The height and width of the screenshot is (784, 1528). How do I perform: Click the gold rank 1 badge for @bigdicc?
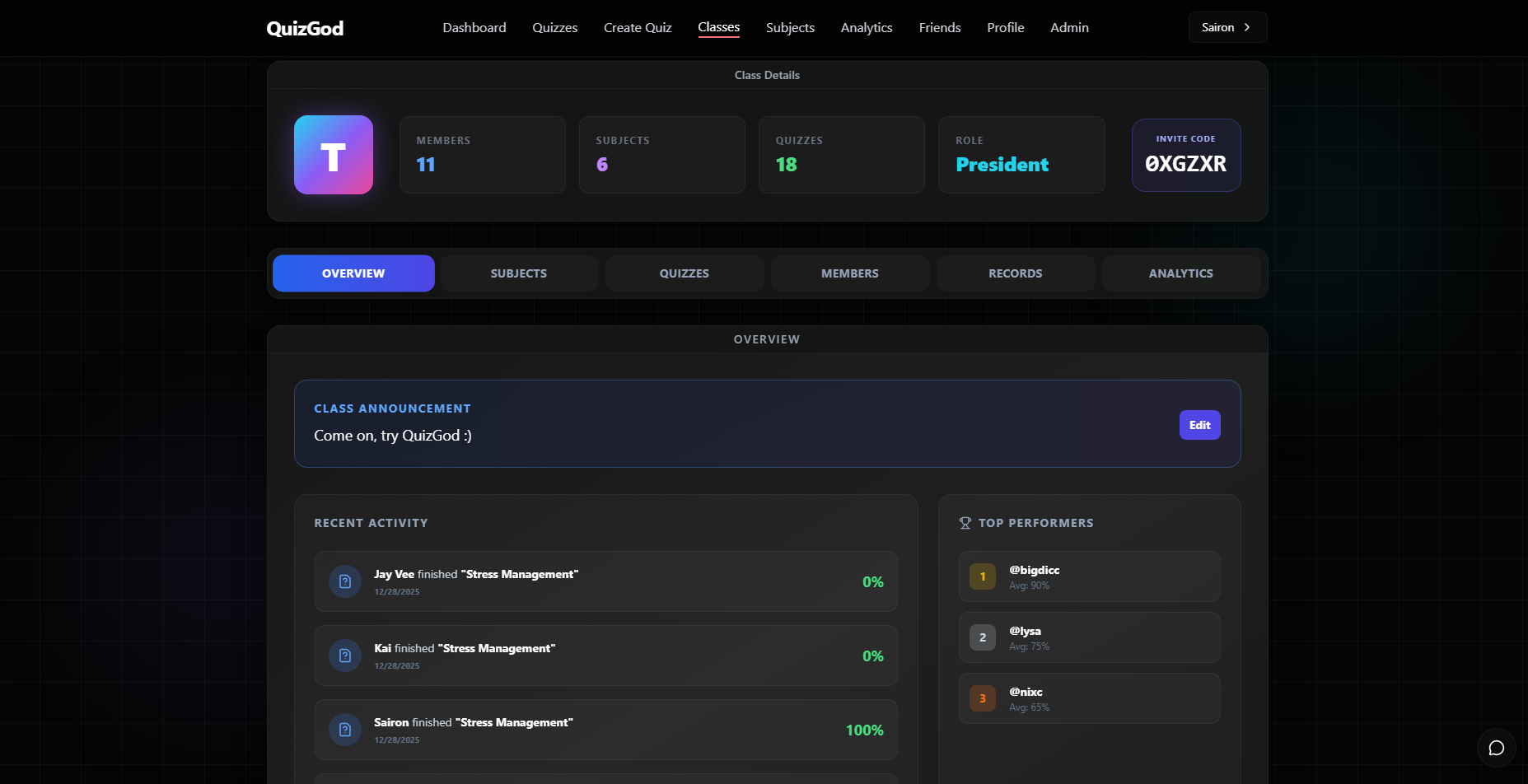[x=982, y=576]
